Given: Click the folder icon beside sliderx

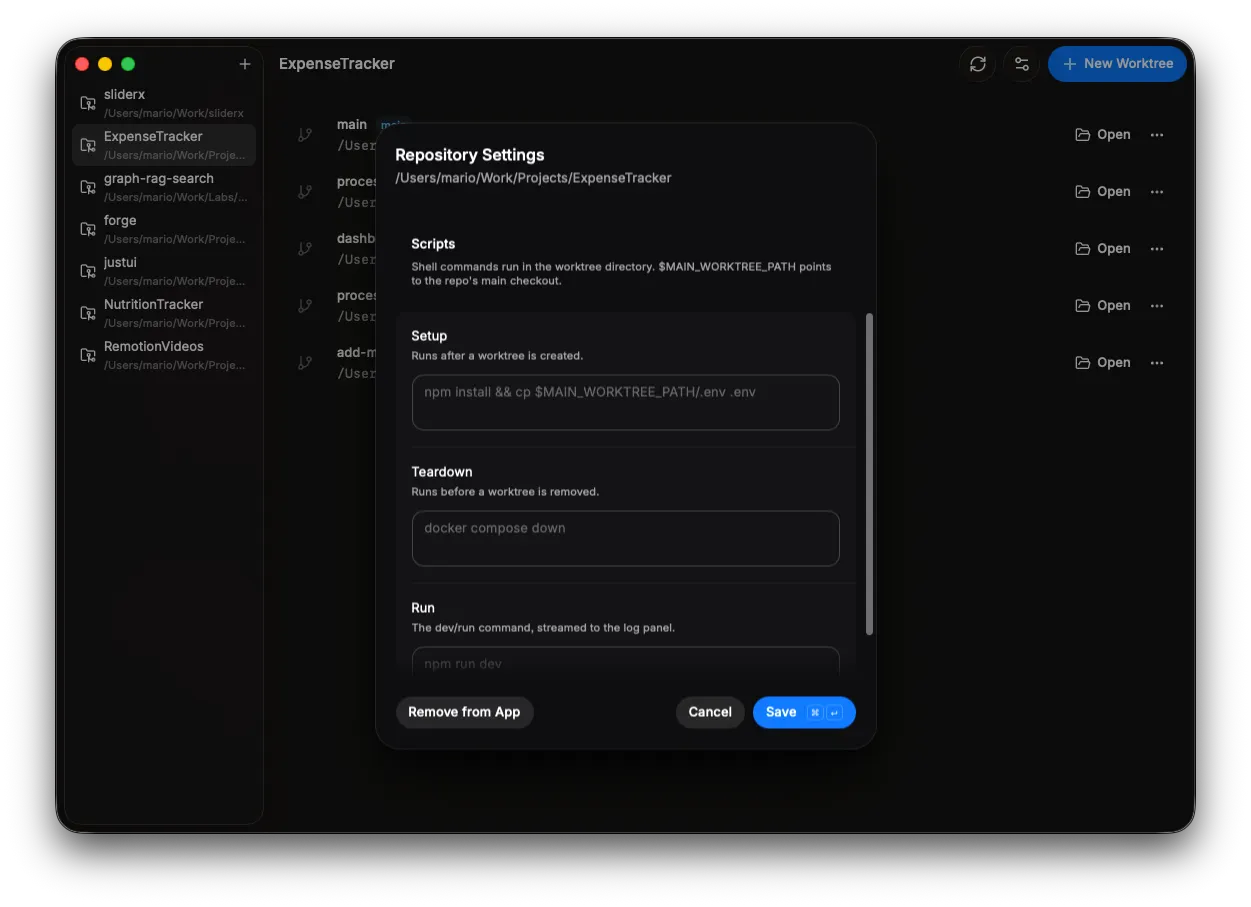Looking at the screenshot, I should click(88, 103).
